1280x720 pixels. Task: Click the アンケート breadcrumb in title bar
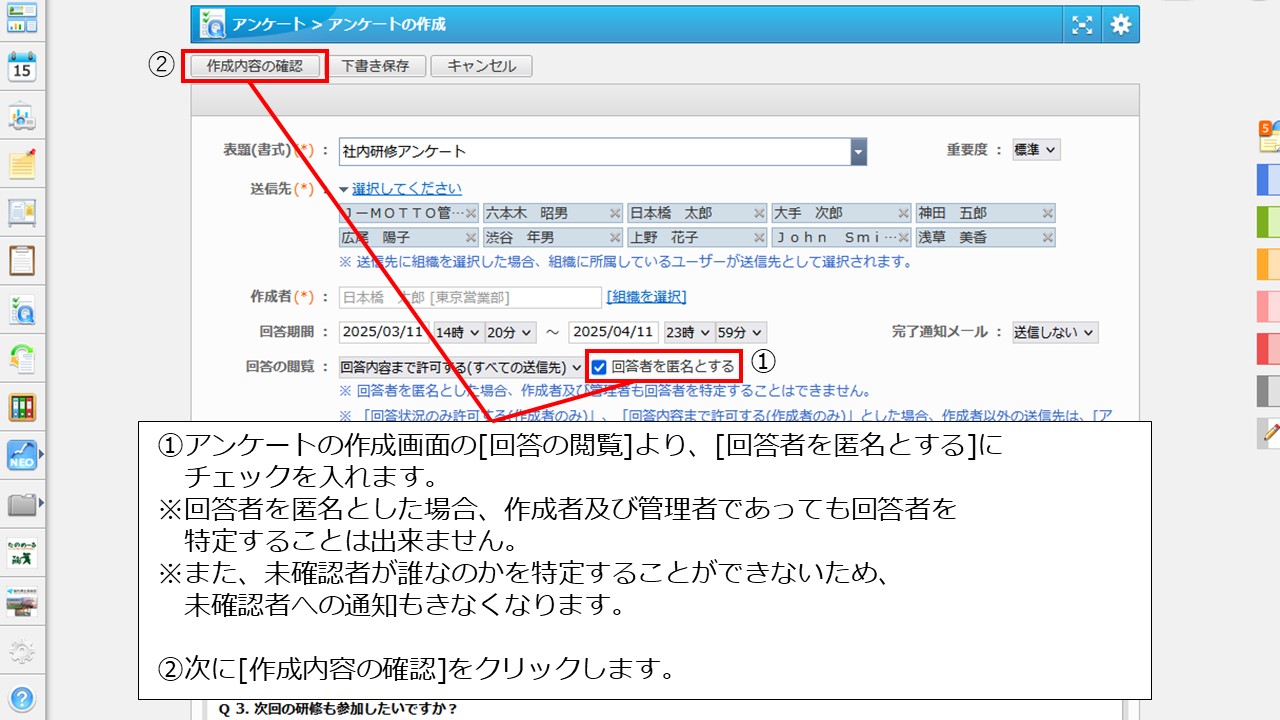point(270,24)
